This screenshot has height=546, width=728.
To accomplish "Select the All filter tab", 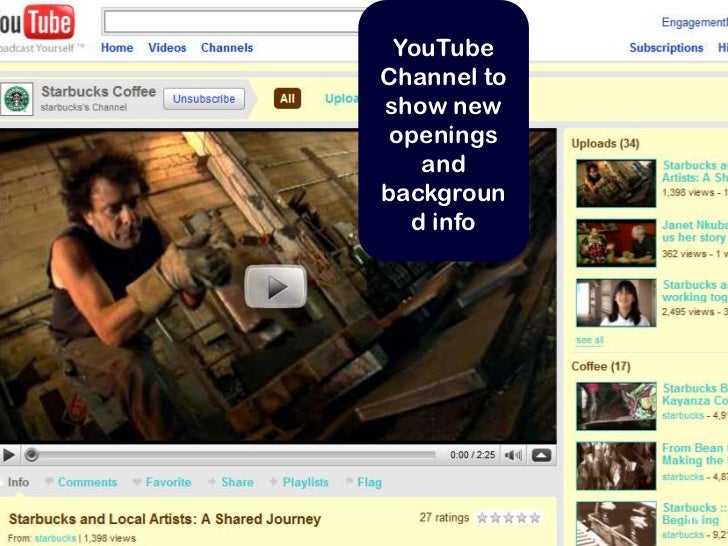I will [287, 98].
